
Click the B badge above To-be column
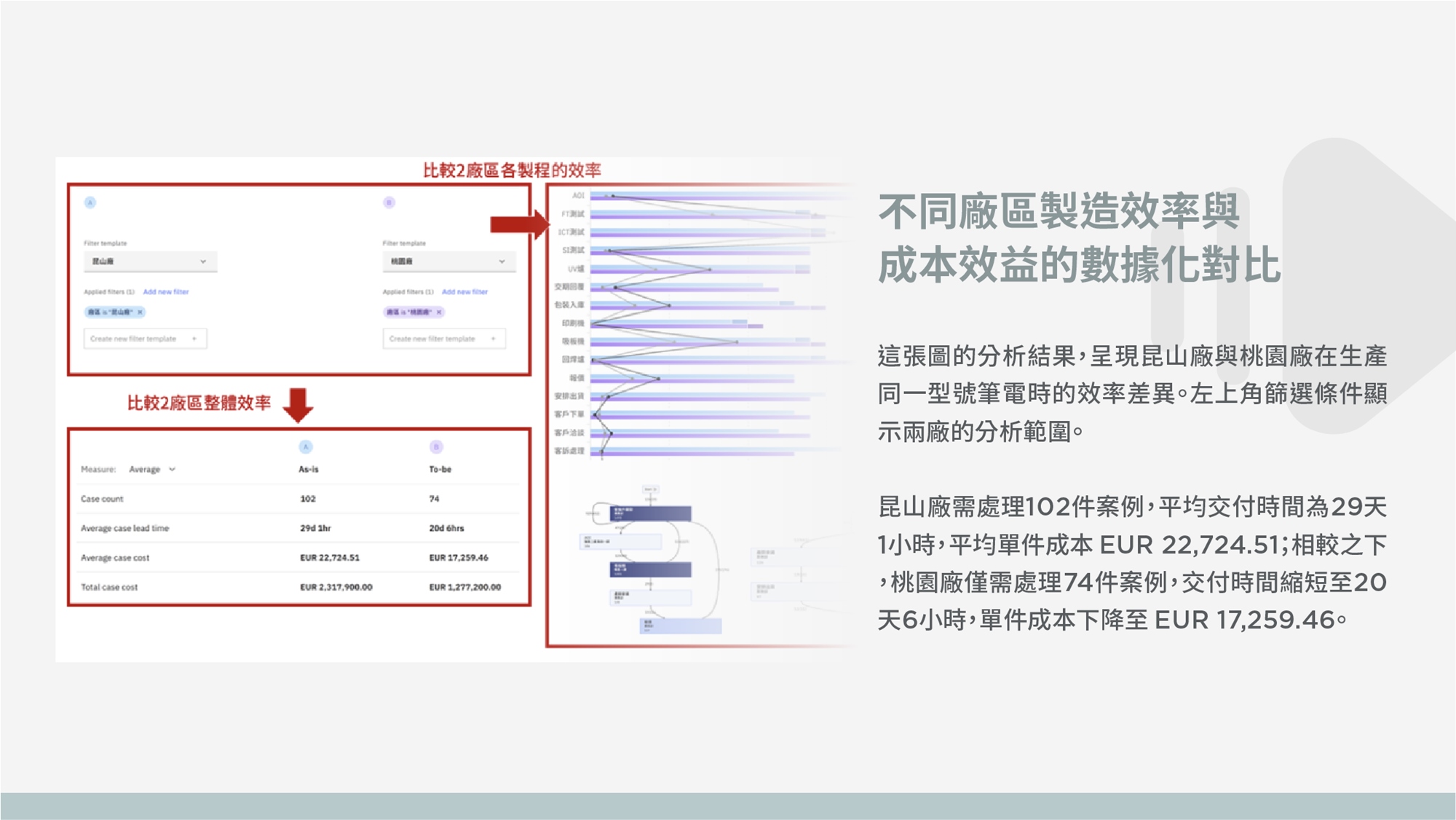(436, 446)
